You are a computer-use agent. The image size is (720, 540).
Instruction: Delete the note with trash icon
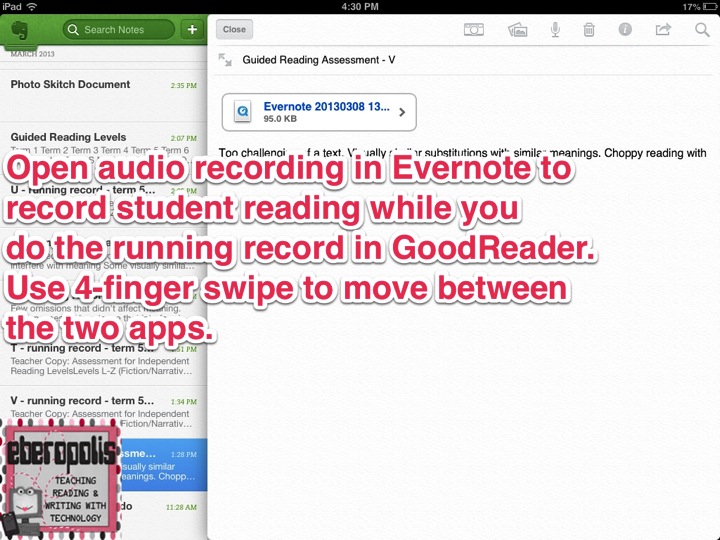(589, 30)
